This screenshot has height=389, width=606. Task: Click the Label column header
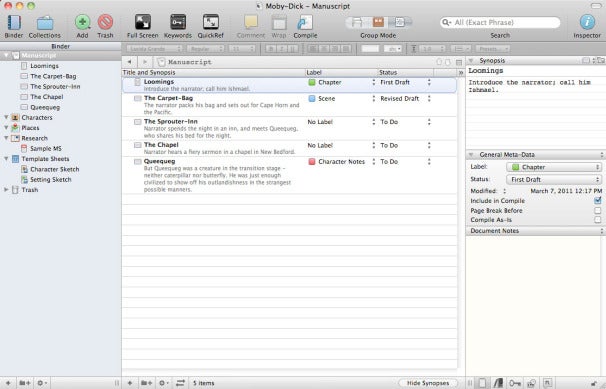click(x=341, y=73)
